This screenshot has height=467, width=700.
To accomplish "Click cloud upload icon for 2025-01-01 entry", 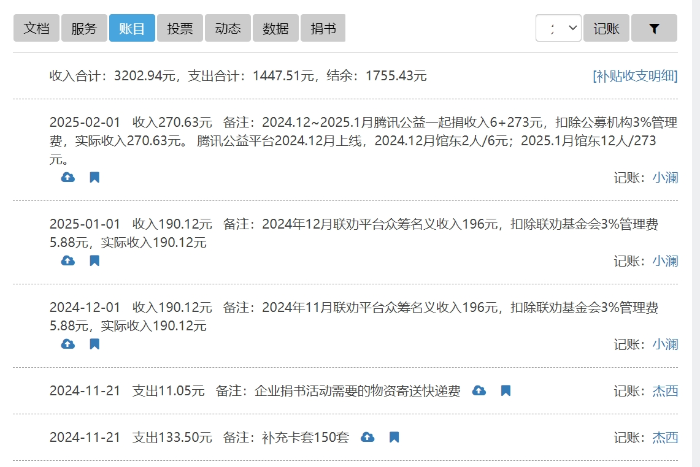I will click(68, 260).
